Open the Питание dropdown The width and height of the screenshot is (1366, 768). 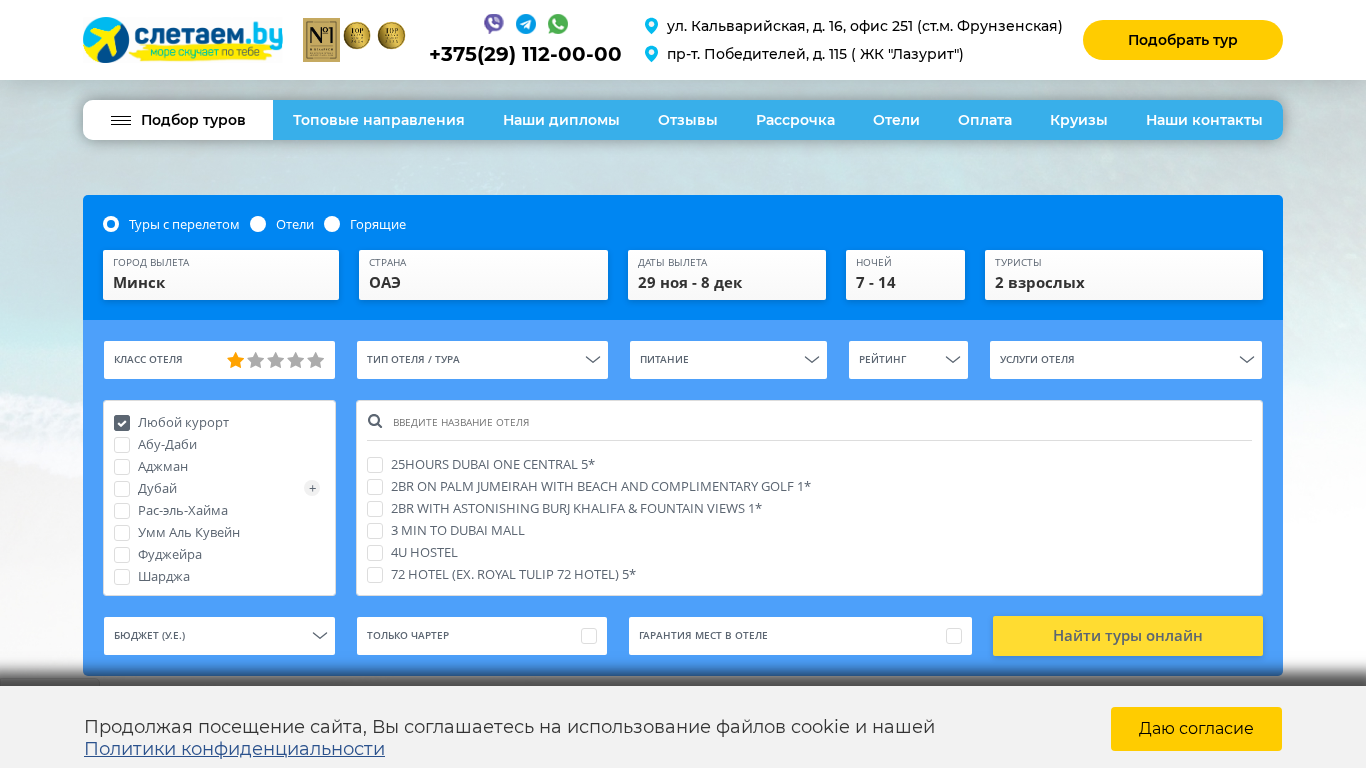click(x=728, y=360)
